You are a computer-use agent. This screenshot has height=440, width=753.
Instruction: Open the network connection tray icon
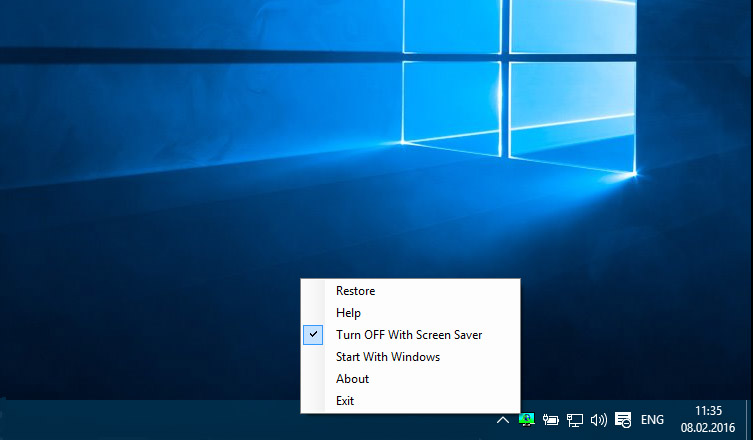pos(574,420)
